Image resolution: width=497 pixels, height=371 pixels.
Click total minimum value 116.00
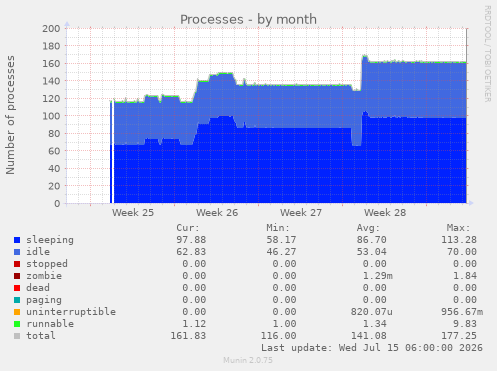[279, 336]
